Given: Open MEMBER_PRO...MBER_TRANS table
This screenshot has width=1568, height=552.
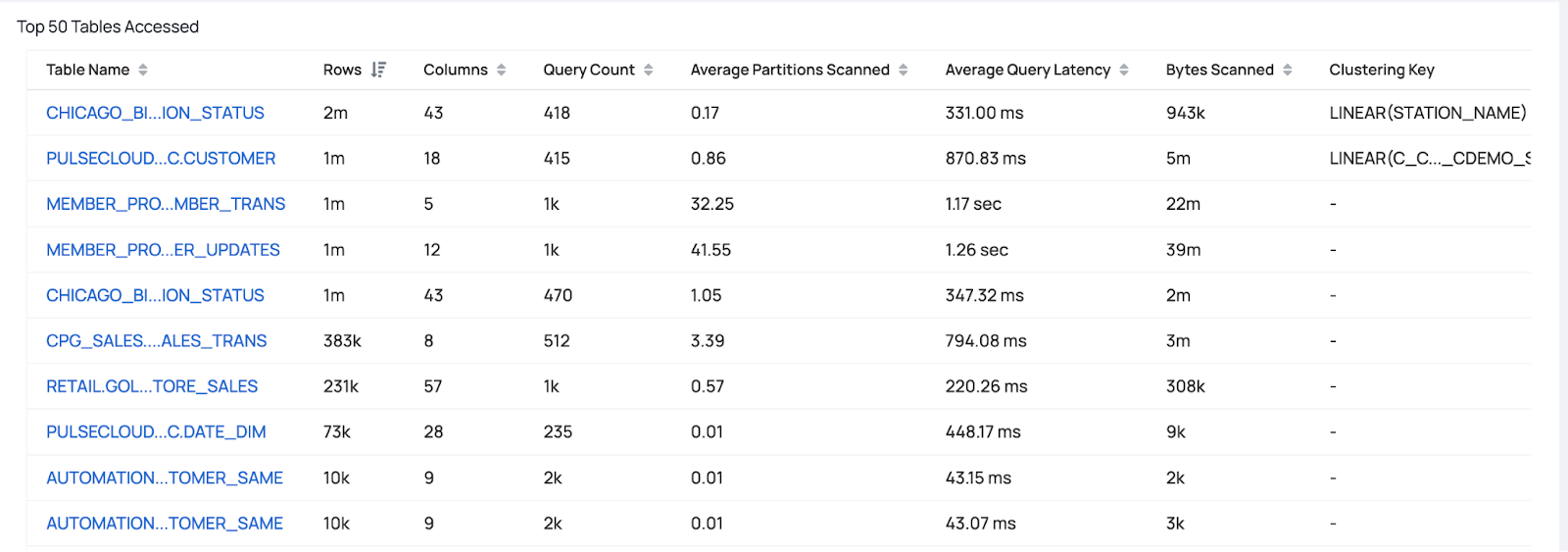Looking at the screenshot, I should 166,204.
